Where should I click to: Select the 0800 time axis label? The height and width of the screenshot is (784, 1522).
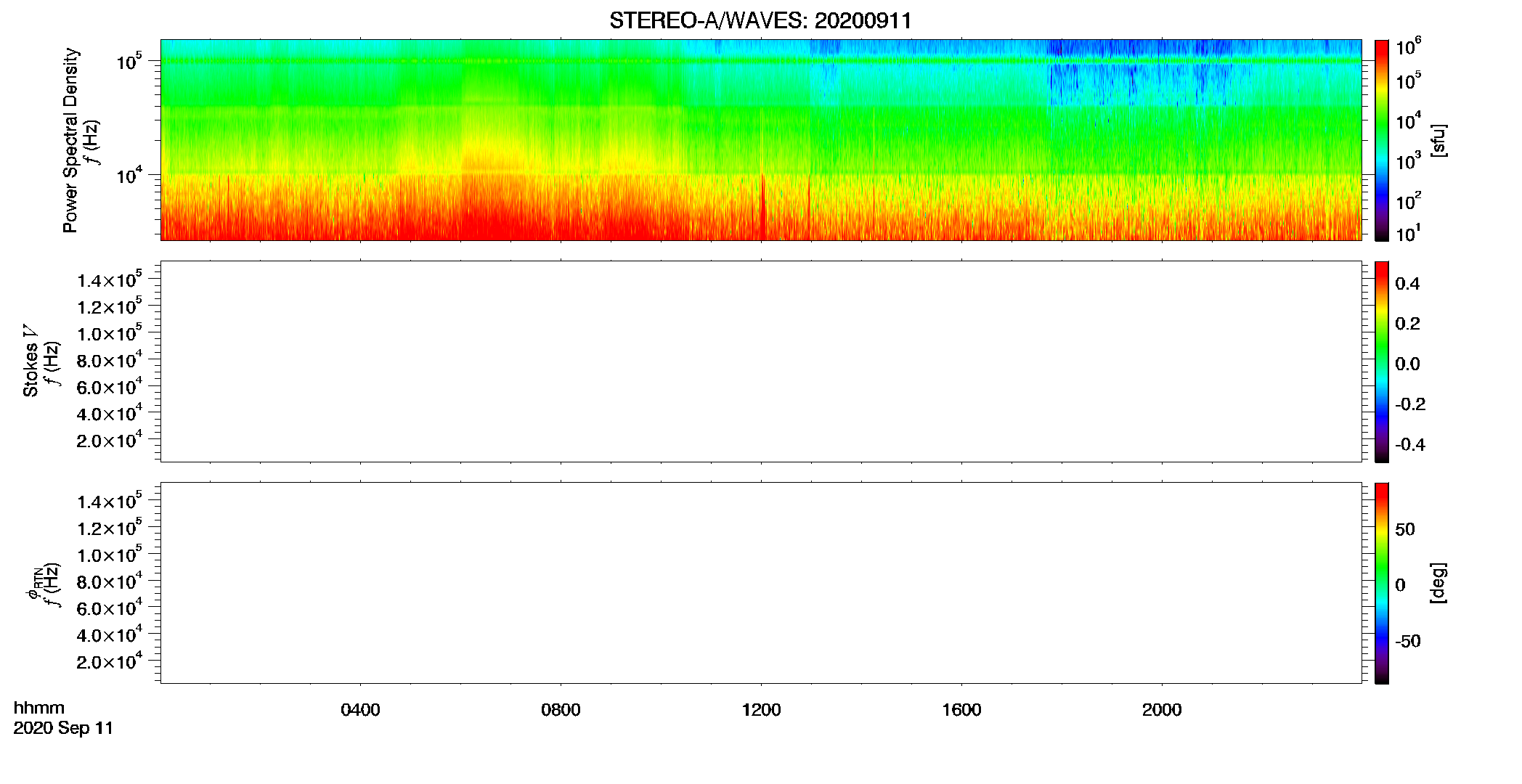(561, 710)
